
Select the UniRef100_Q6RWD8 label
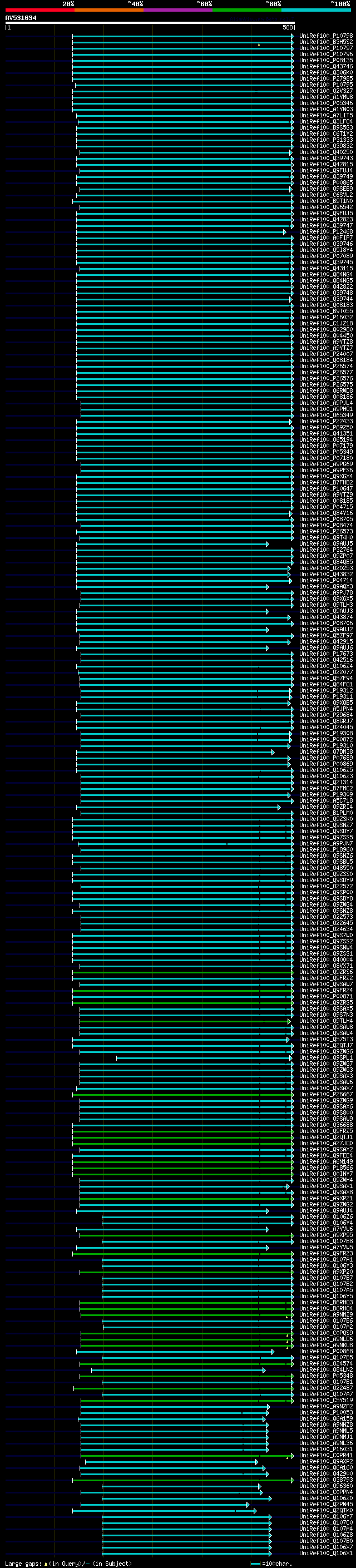[x=326, y=391]
